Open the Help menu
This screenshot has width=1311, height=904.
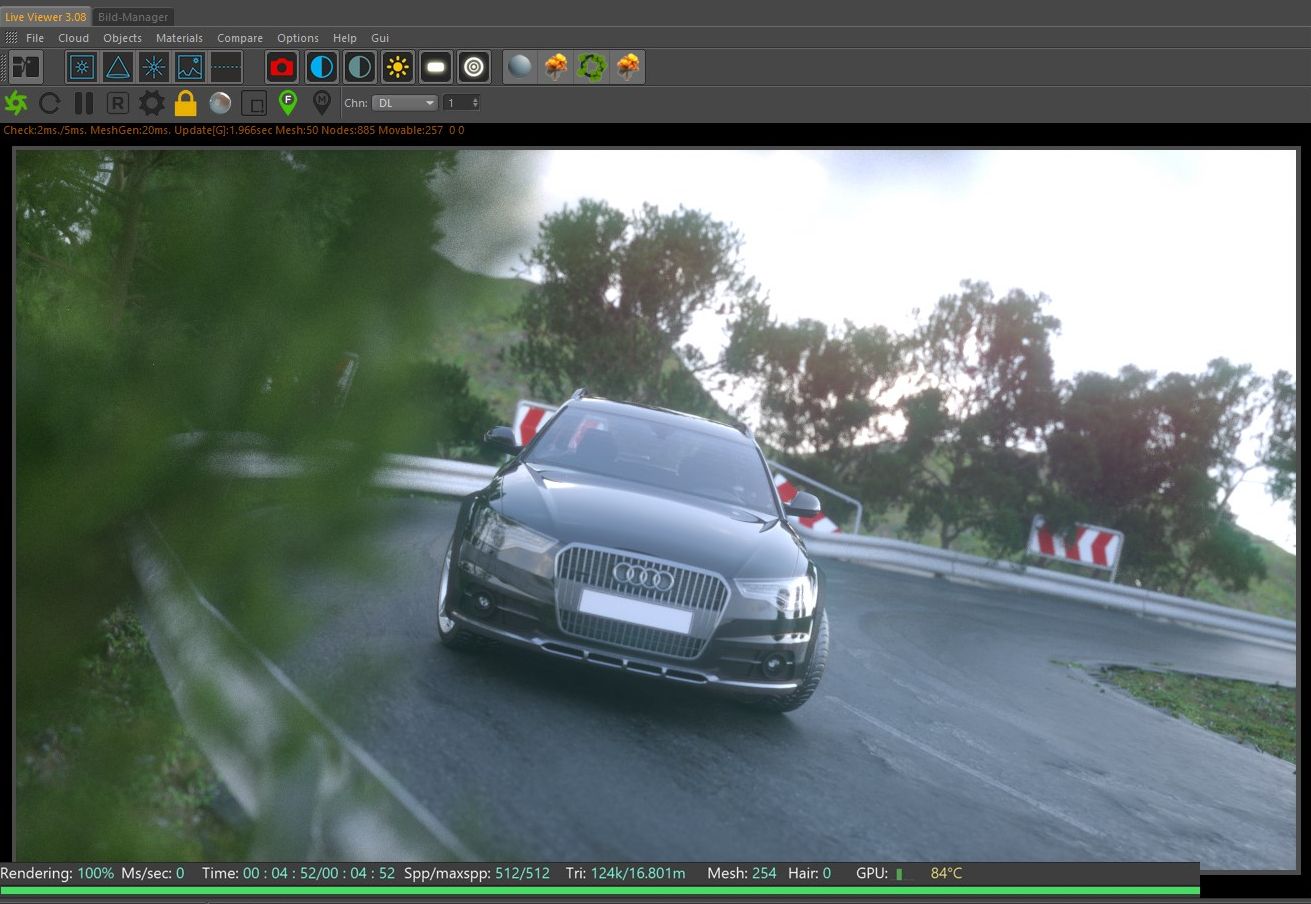click(345, 38)
